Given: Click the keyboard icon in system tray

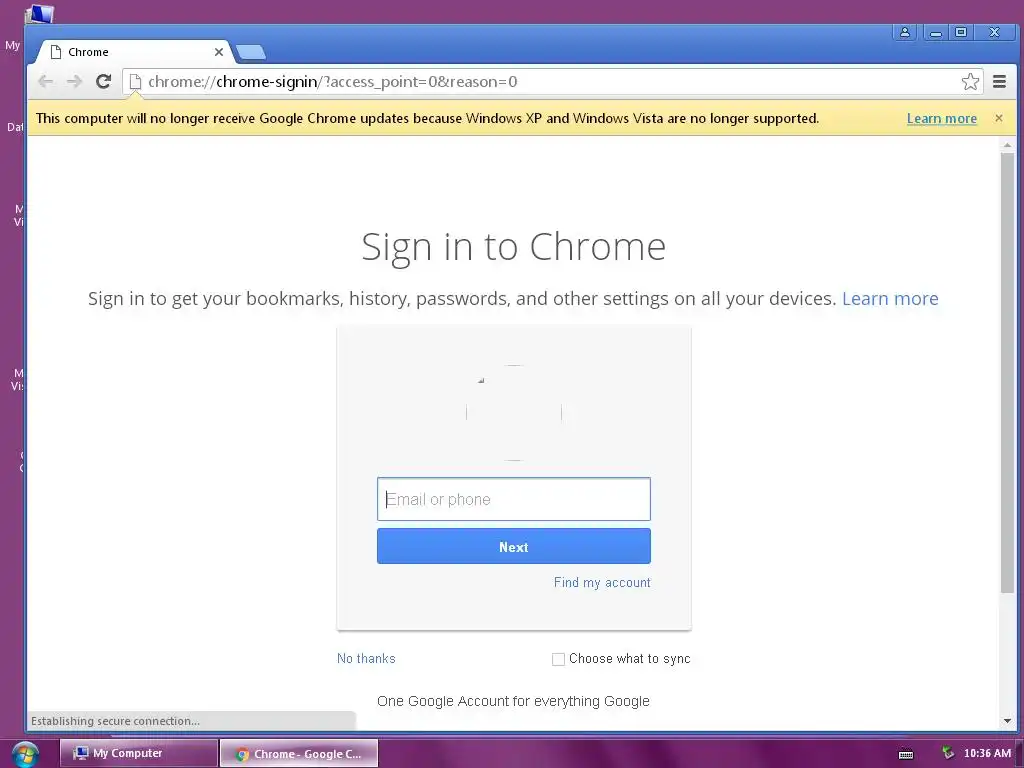Looking at the screenshot, I should point(906,754).
